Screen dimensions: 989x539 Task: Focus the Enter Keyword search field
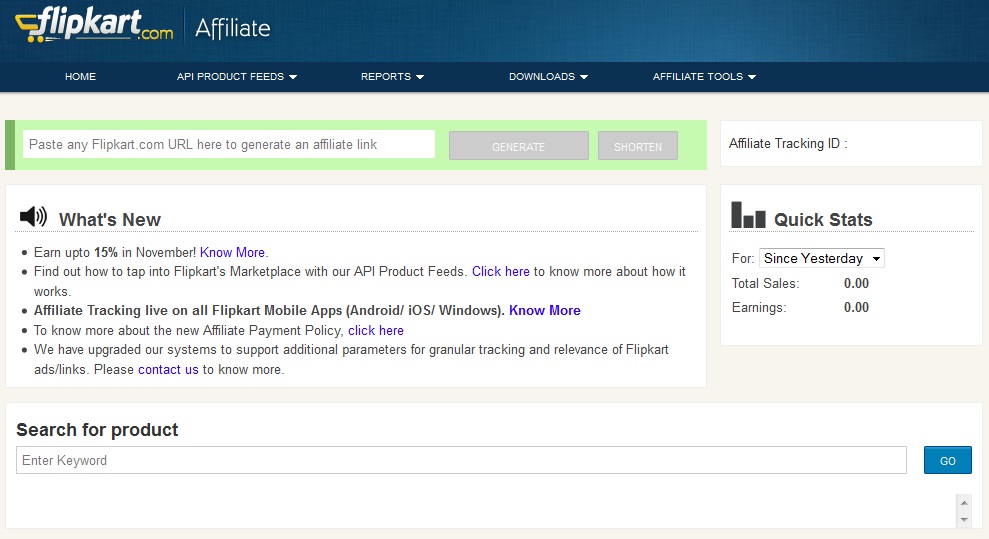click(x=461, y=460)
